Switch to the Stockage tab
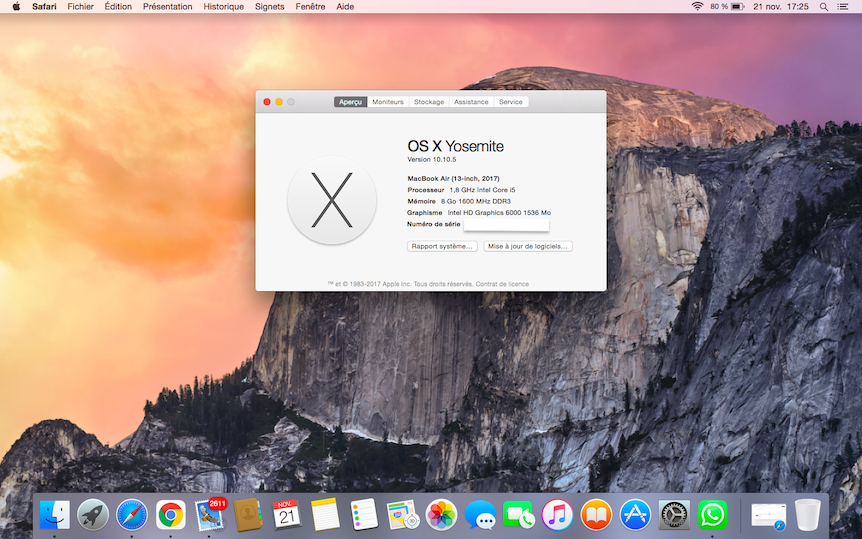Screen dimensions: 862x539 [x=429, y=102]
